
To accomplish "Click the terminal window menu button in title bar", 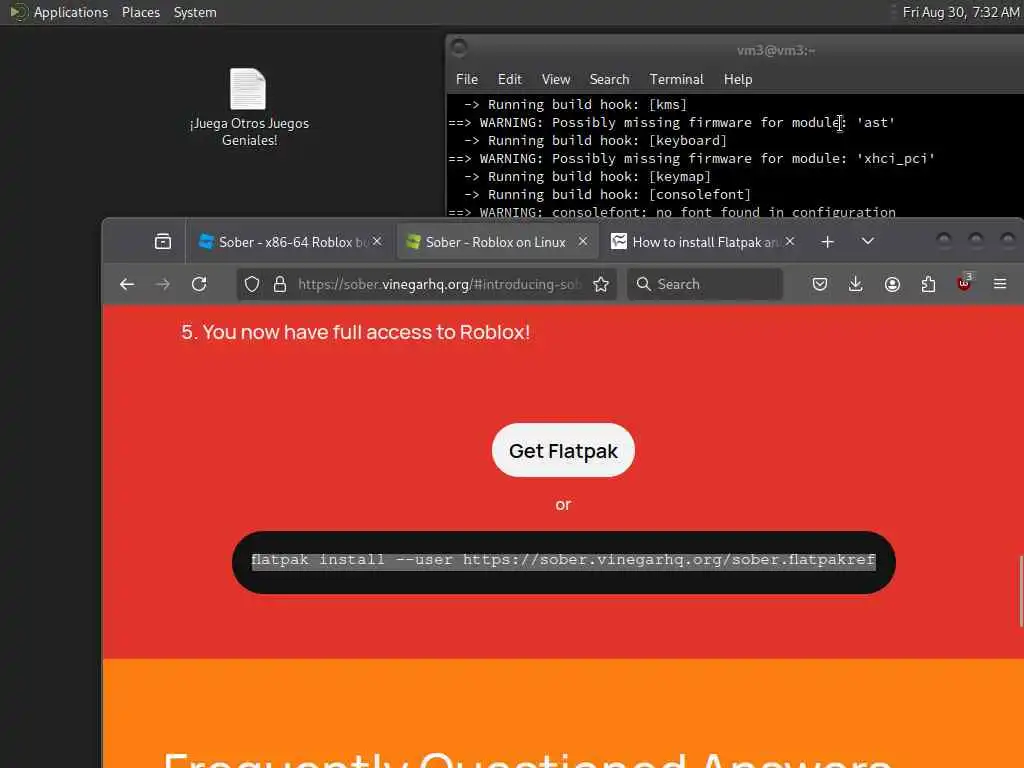I will tap(459, 48).
